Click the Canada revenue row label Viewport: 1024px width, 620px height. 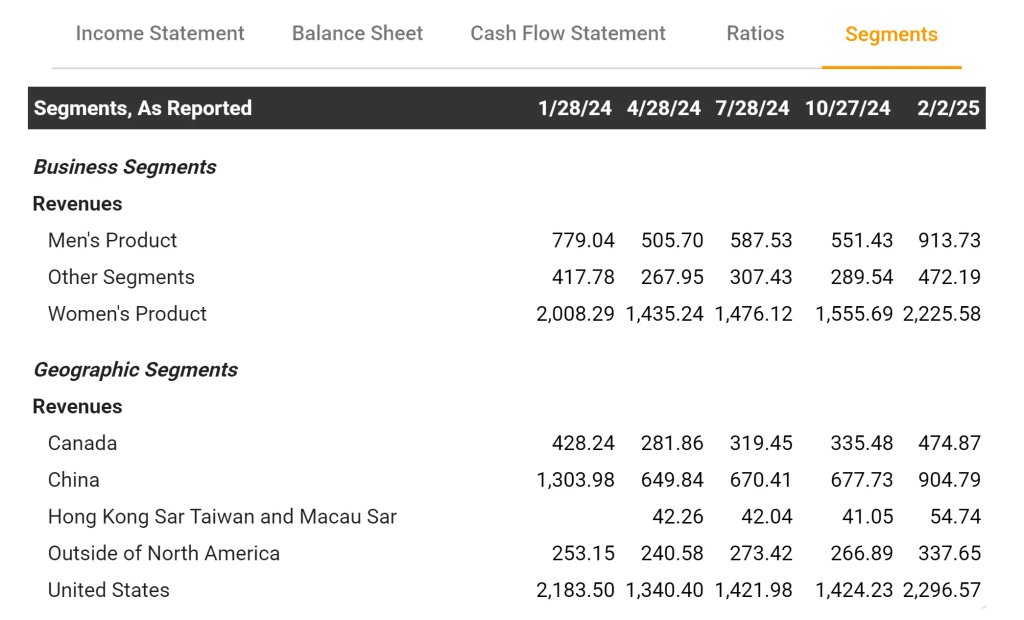(82, 443)
